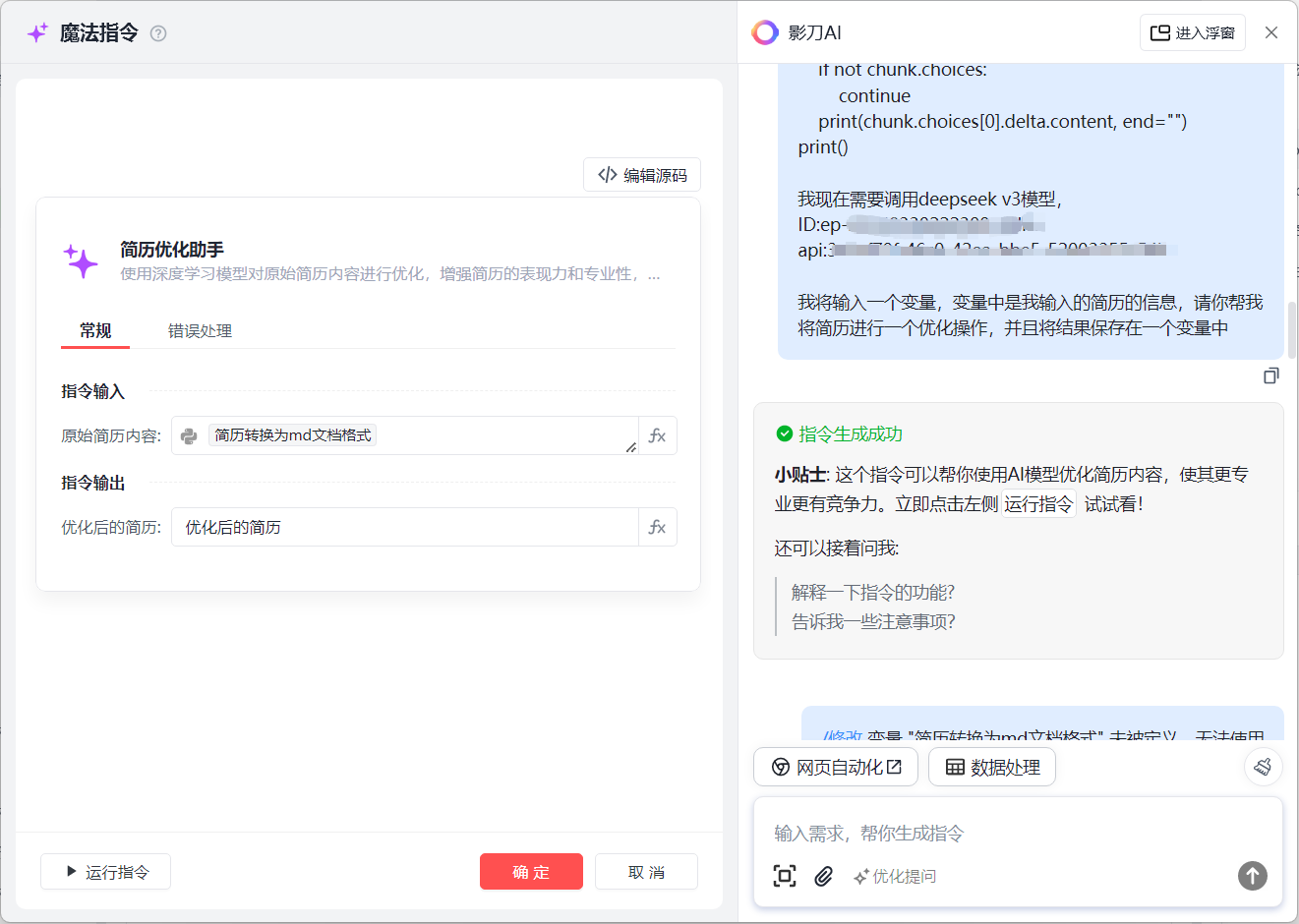Select the 简历转换为md文档格式 variable tag

292,435
